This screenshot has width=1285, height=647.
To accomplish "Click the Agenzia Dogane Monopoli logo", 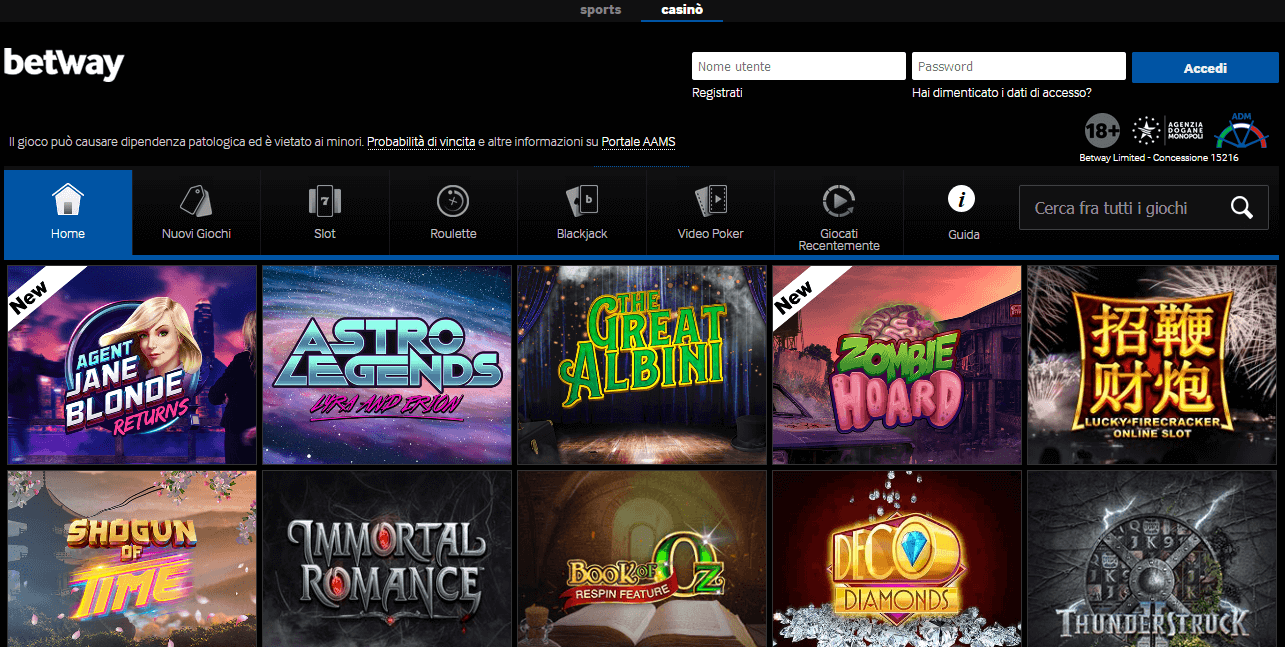I will tap(1167, 131).
